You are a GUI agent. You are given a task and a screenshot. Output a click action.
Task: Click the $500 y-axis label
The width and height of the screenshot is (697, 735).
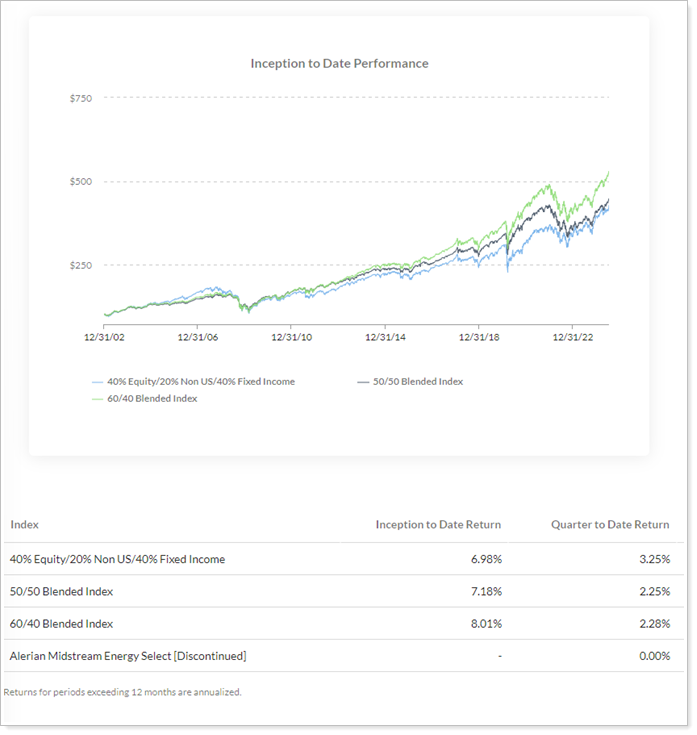[81, 182]
